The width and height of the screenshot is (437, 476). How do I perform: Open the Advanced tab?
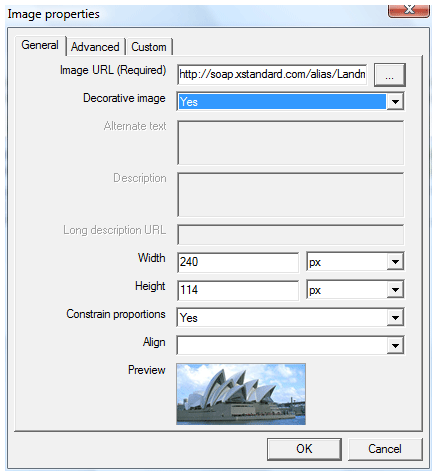coord(95,47)
